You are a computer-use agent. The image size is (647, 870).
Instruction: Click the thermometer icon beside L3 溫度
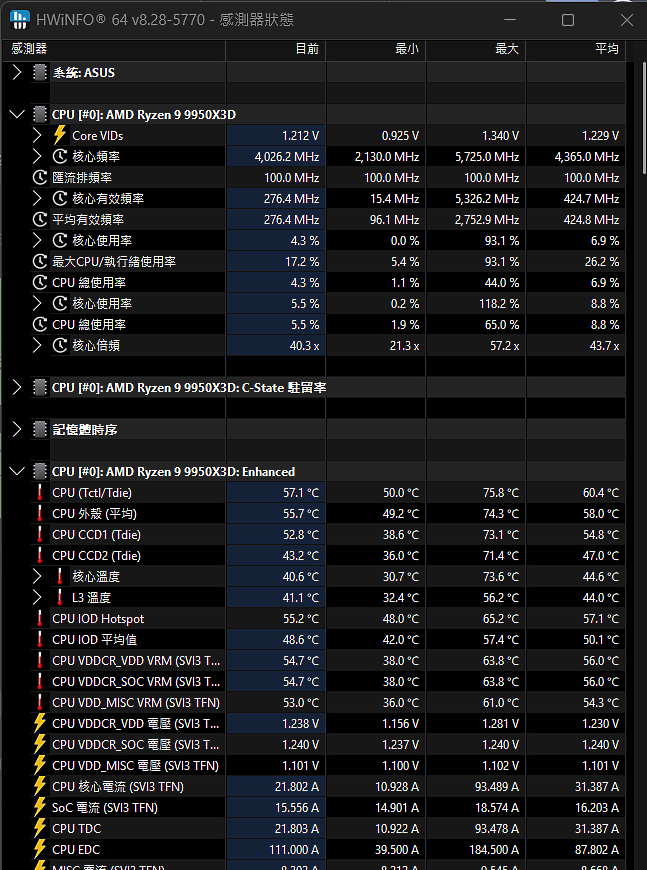[x=59, y=598]
